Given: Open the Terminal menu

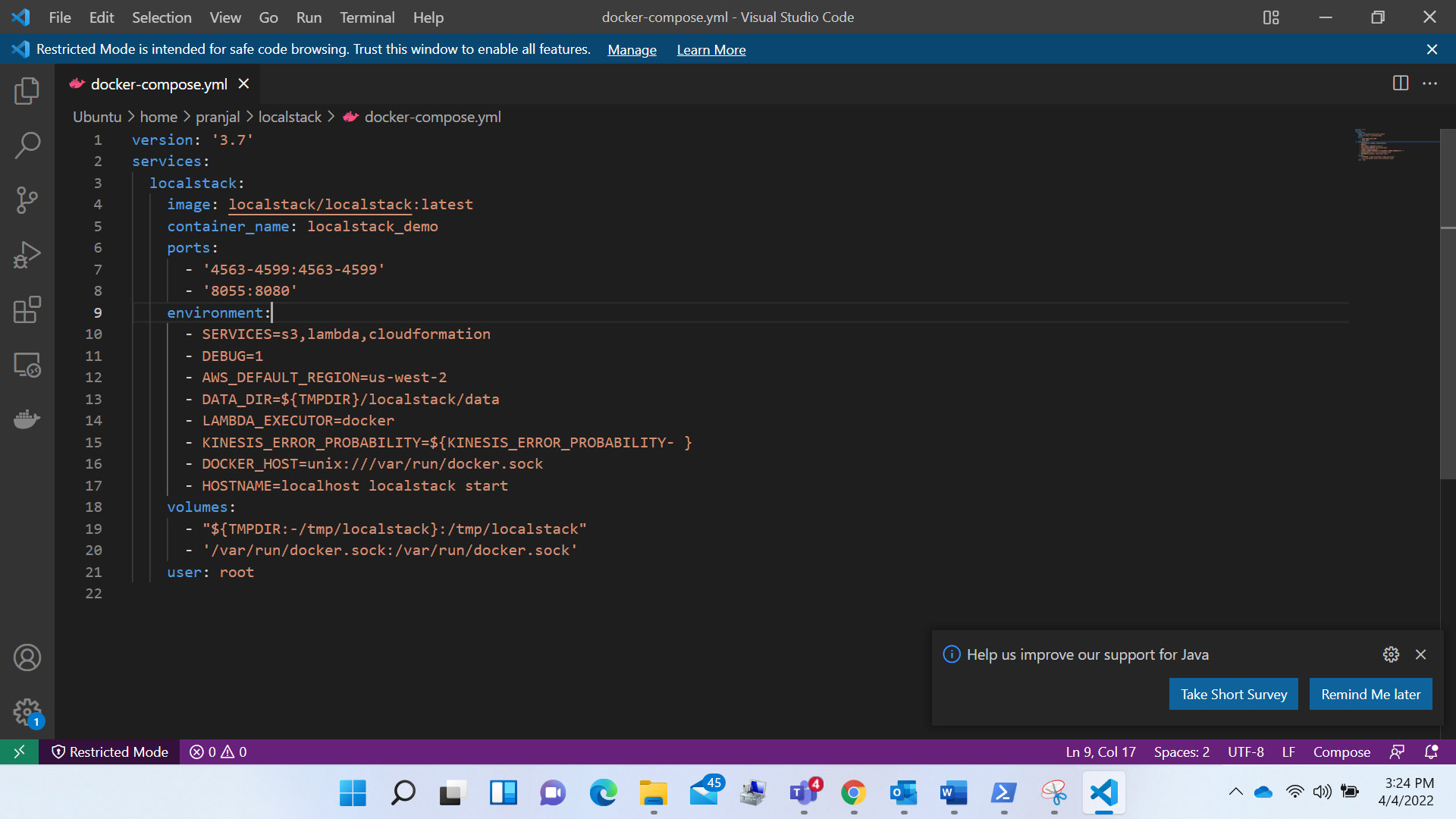Looking at the screenshot, I should [367, 17].
